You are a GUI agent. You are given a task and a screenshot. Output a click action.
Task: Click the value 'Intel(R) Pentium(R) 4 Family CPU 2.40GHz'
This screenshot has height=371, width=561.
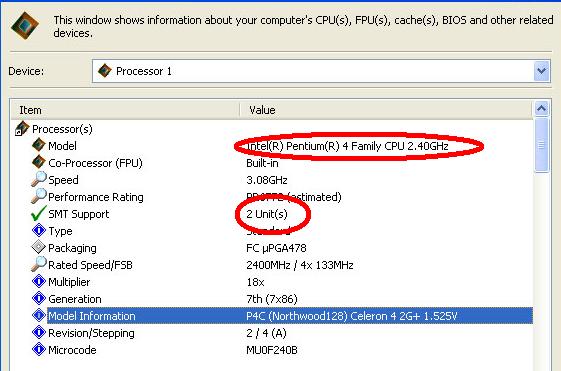347,146
